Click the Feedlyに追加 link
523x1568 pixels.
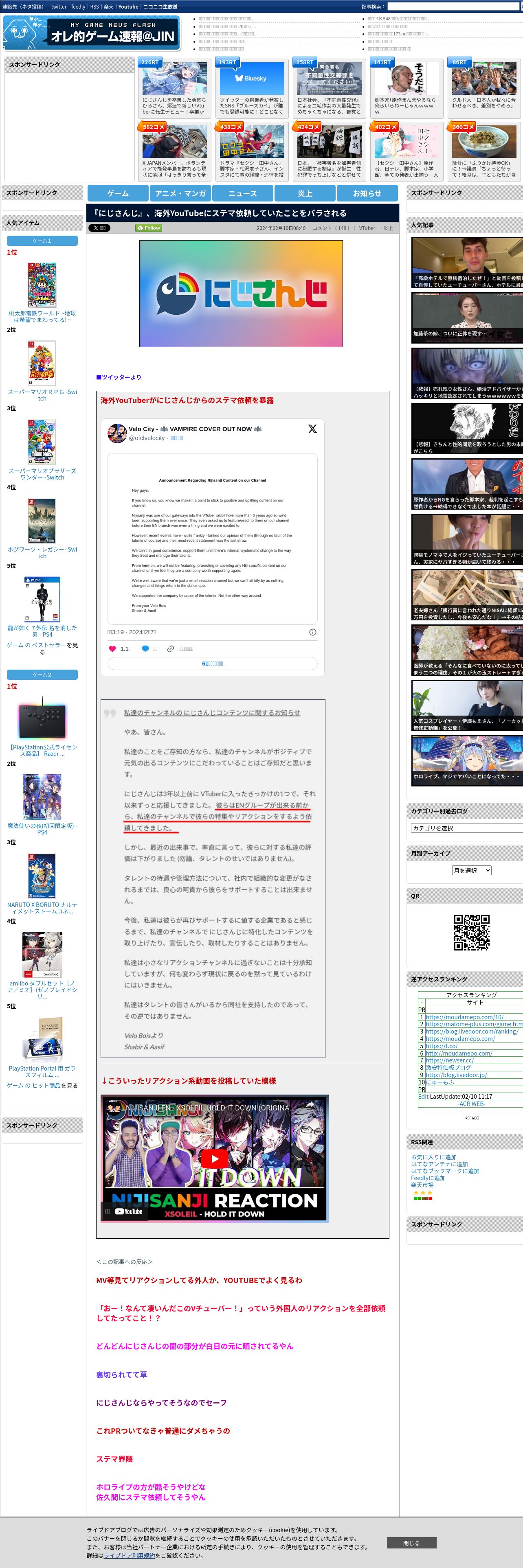tap(428, 1178)
